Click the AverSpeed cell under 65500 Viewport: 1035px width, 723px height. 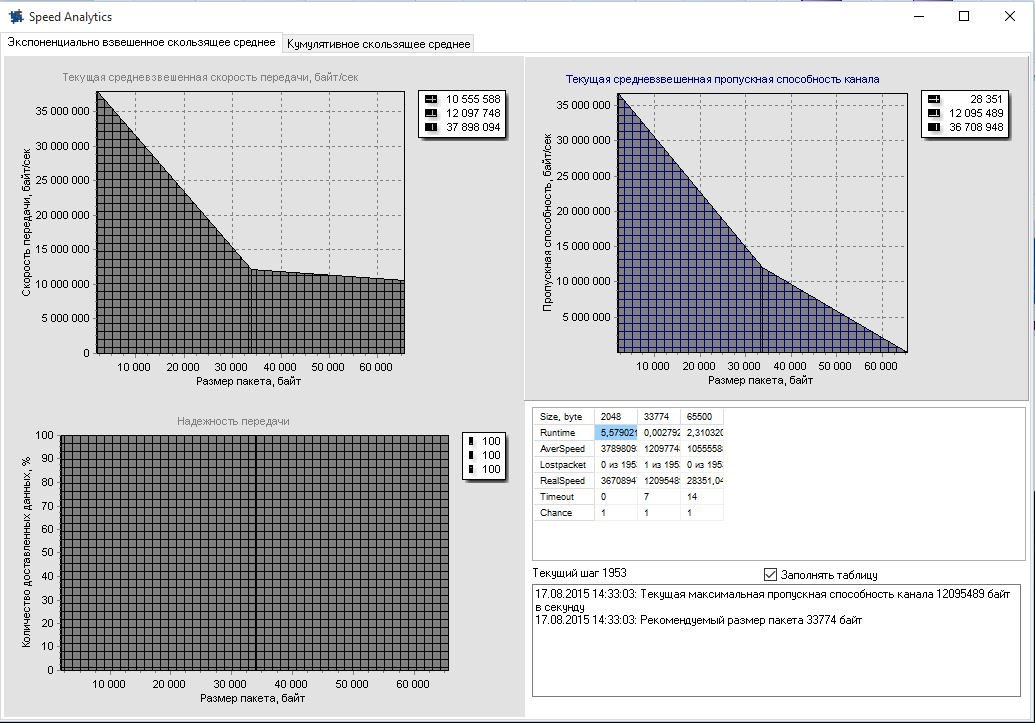click(702, 448)
